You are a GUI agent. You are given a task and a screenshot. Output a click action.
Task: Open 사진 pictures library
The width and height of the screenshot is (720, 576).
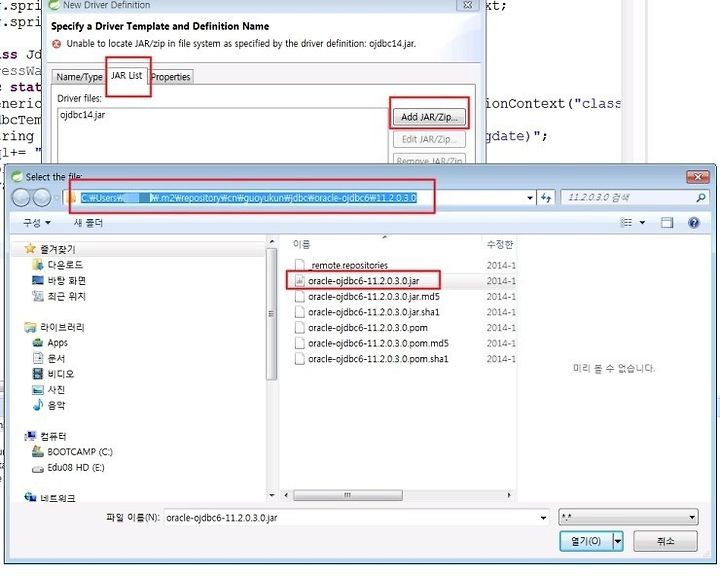49,390
